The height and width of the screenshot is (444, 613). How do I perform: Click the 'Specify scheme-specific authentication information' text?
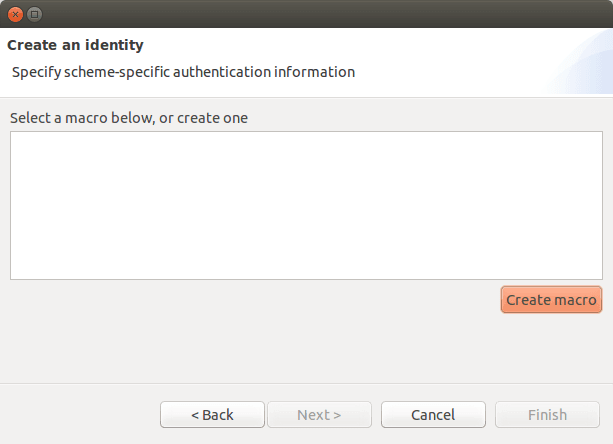[x=183, y=72]
